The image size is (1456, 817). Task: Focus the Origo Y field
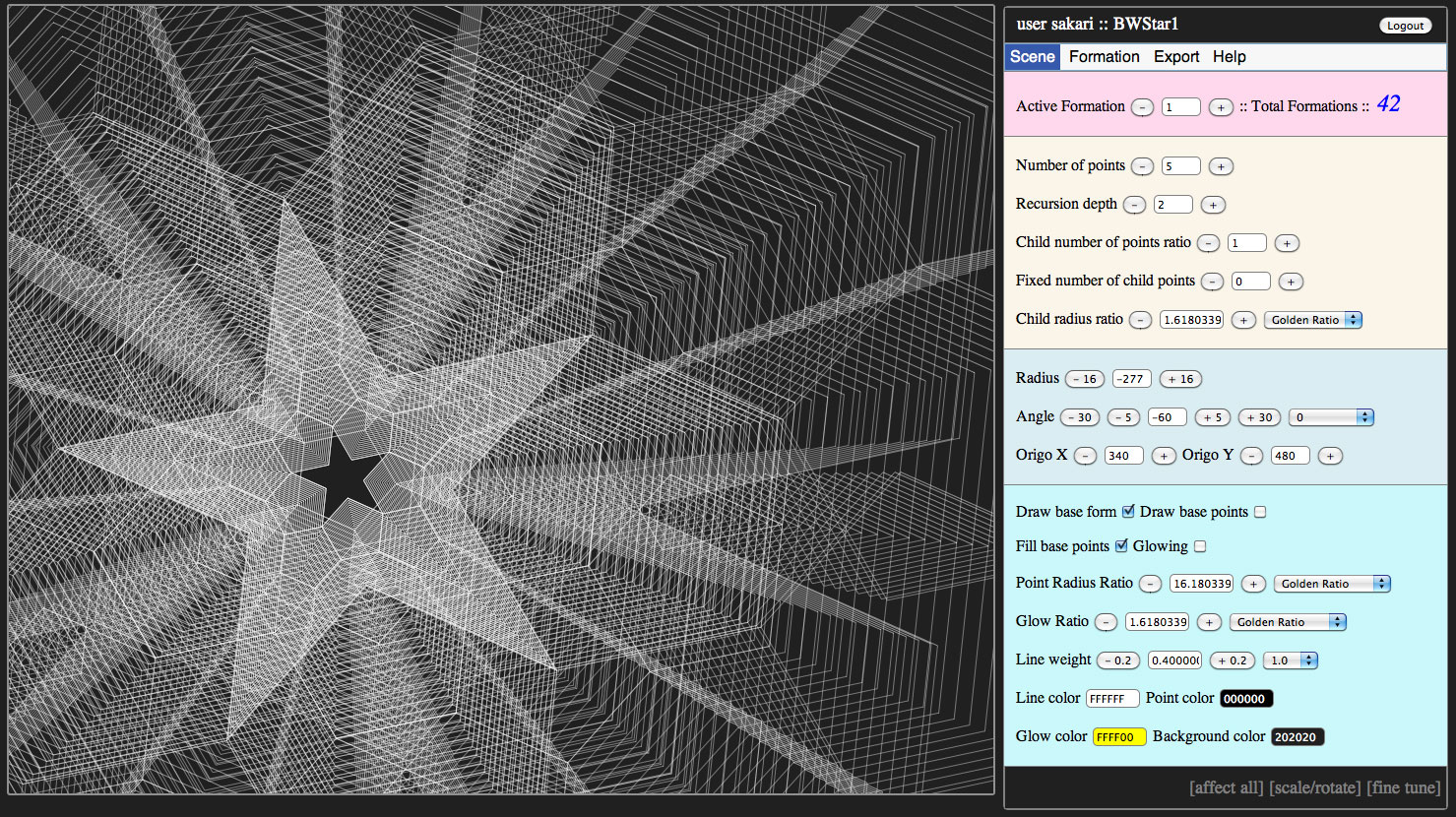coord(1291,456)
